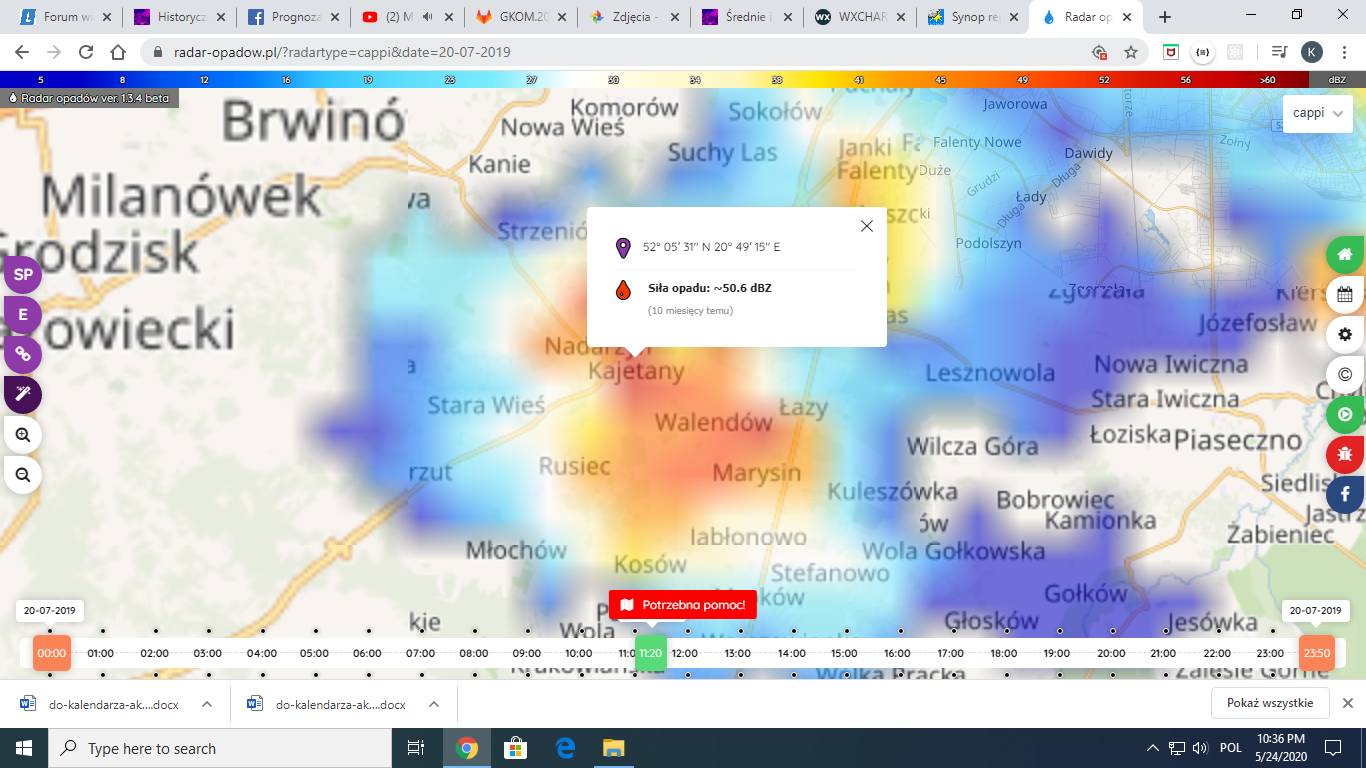Click the red Potrzebna pomoc! button
This screenshot has height=768, width=1366.
point(683,605)
